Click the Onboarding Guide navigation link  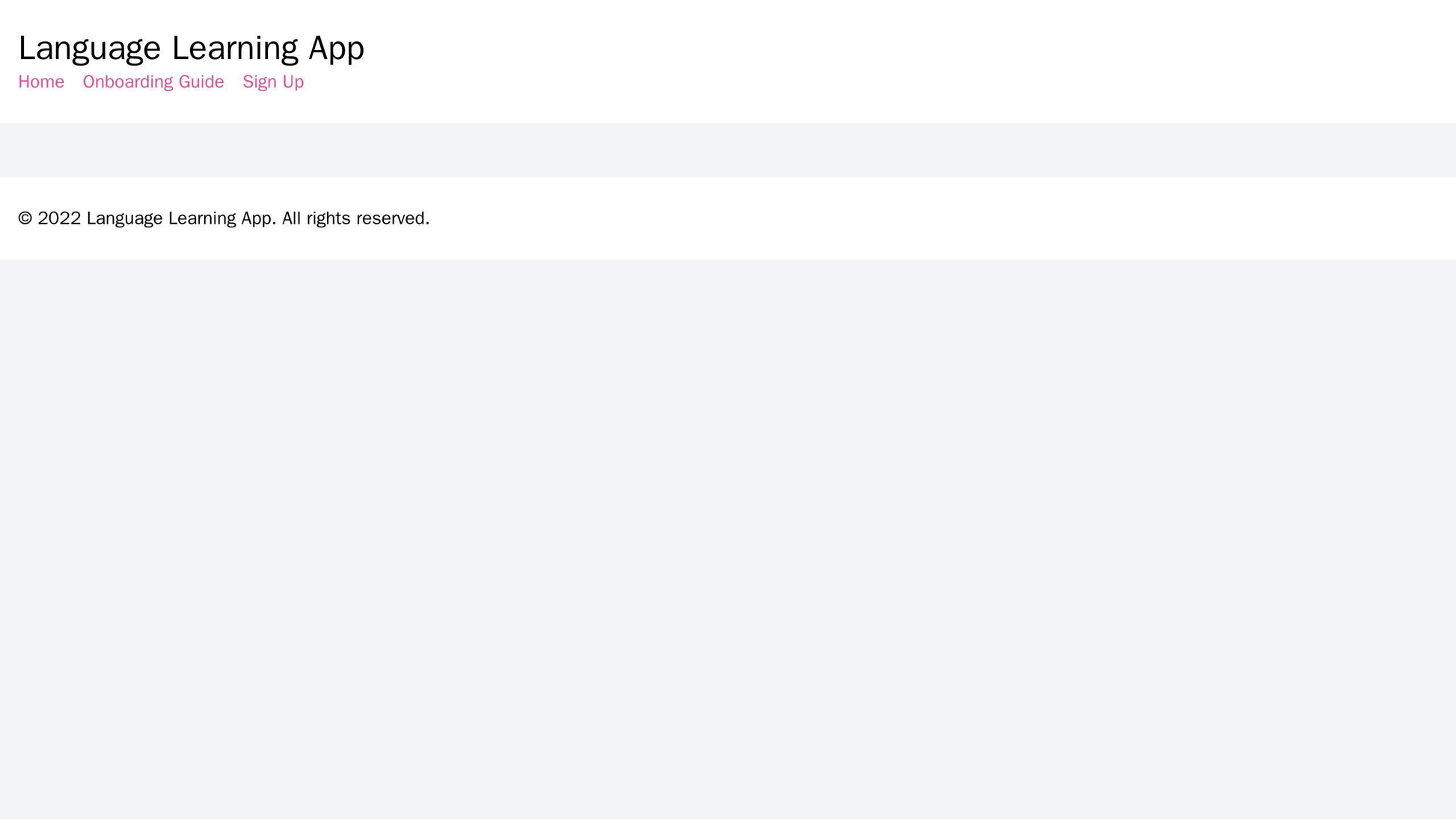point(154,81)
